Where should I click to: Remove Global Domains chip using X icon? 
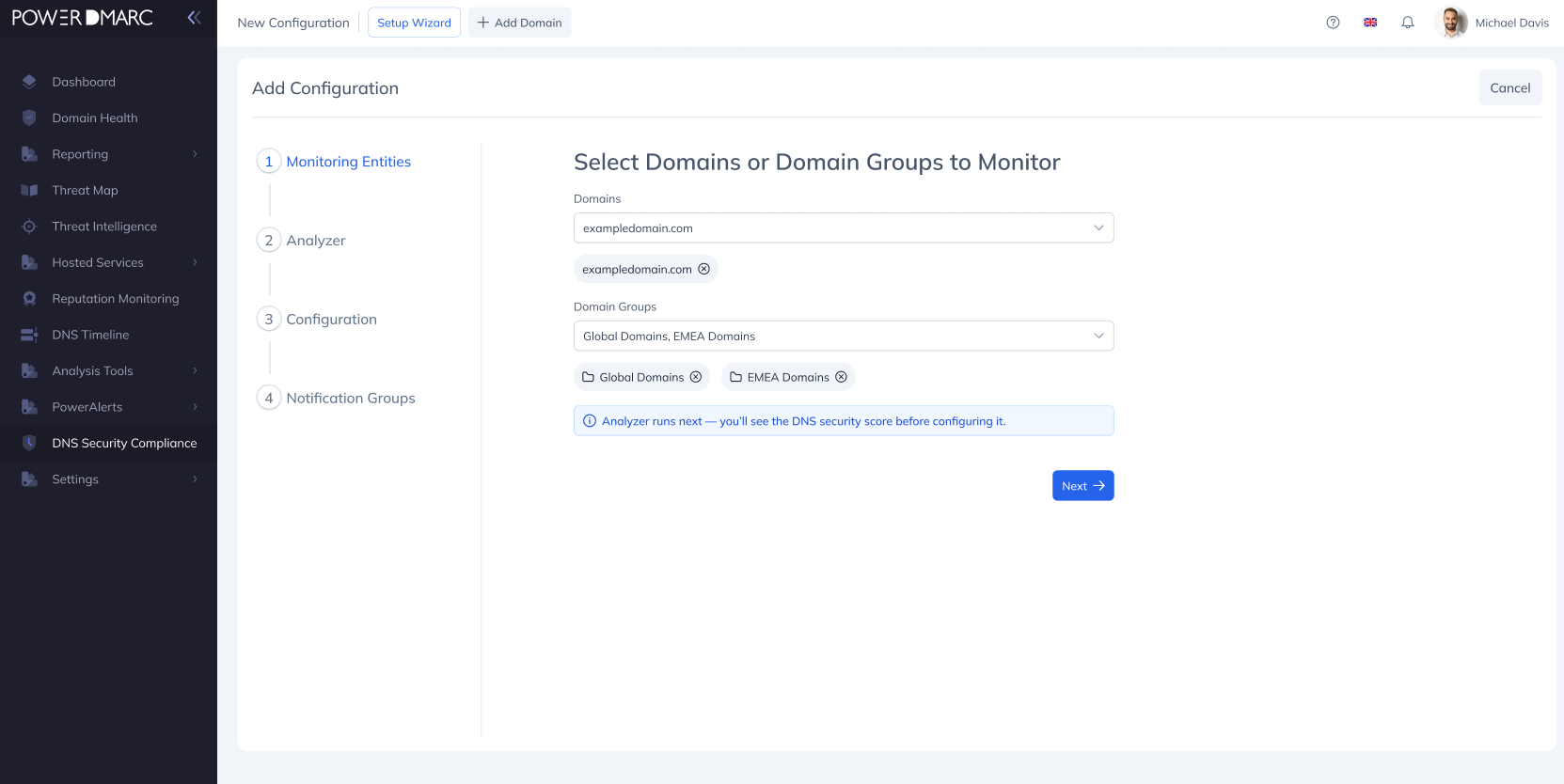coord(696,377)
